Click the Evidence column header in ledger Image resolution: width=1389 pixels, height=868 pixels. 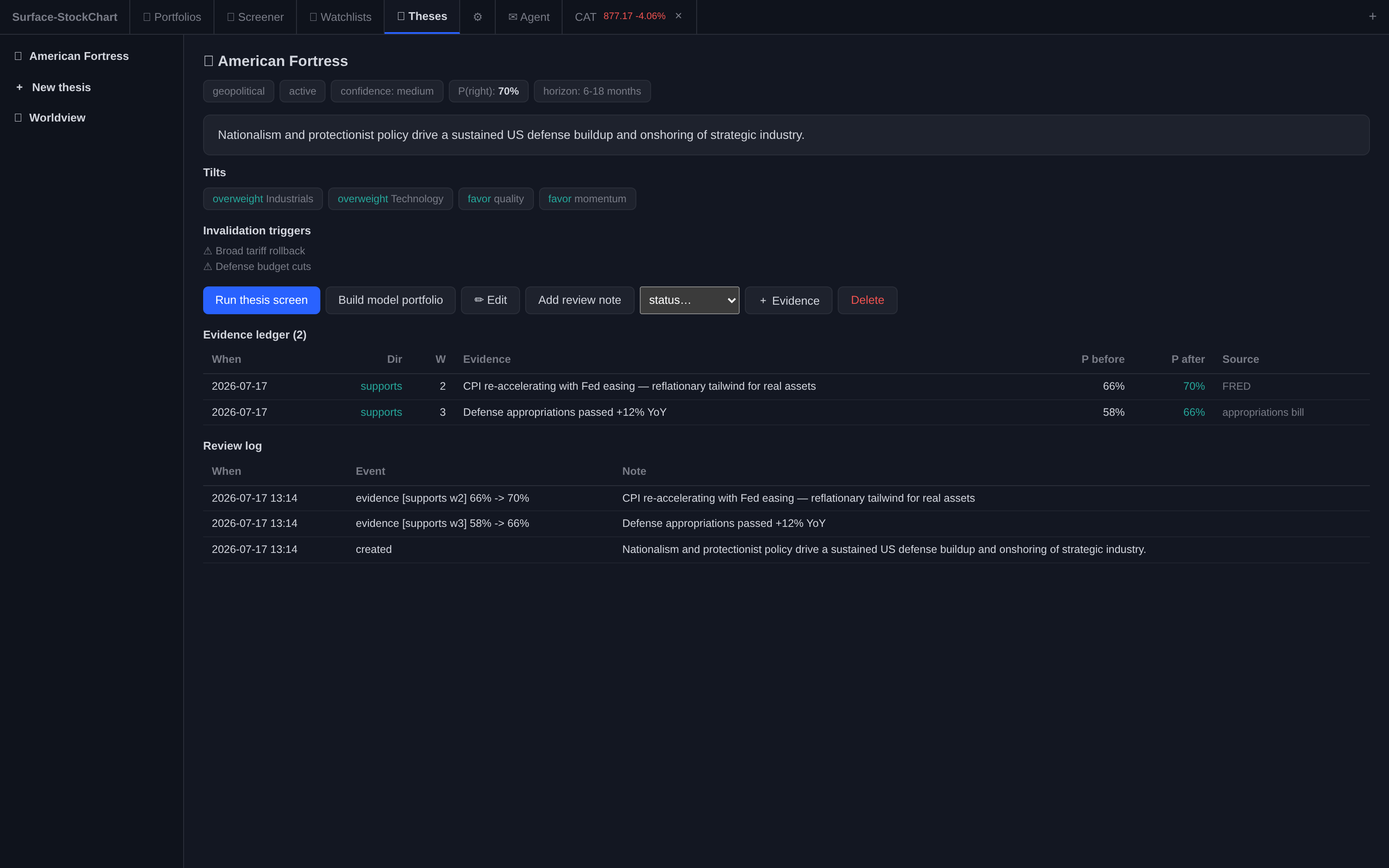[487, 359]
